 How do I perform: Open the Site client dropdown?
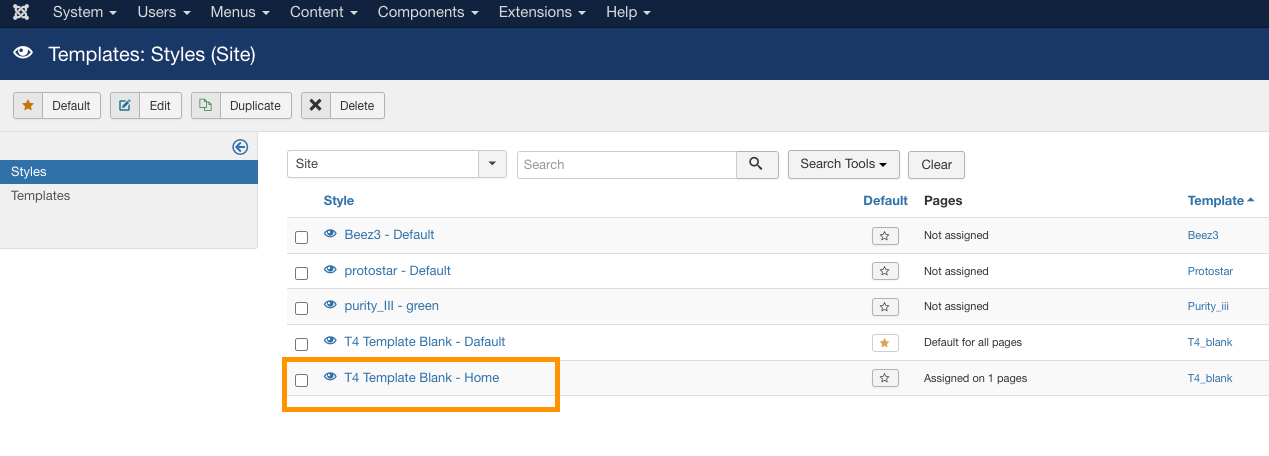[396, 164]
